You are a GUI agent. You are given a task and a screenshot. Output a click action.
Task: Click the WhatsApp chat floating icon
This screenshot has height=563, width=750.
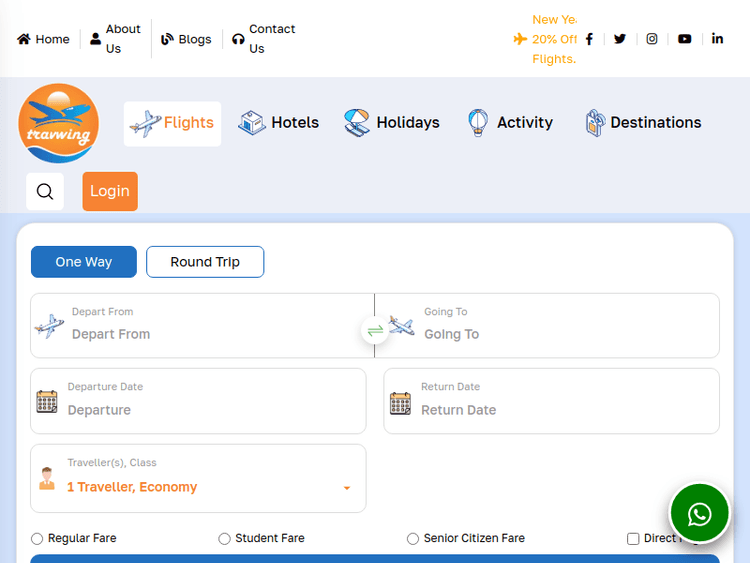tap(699, 514)
